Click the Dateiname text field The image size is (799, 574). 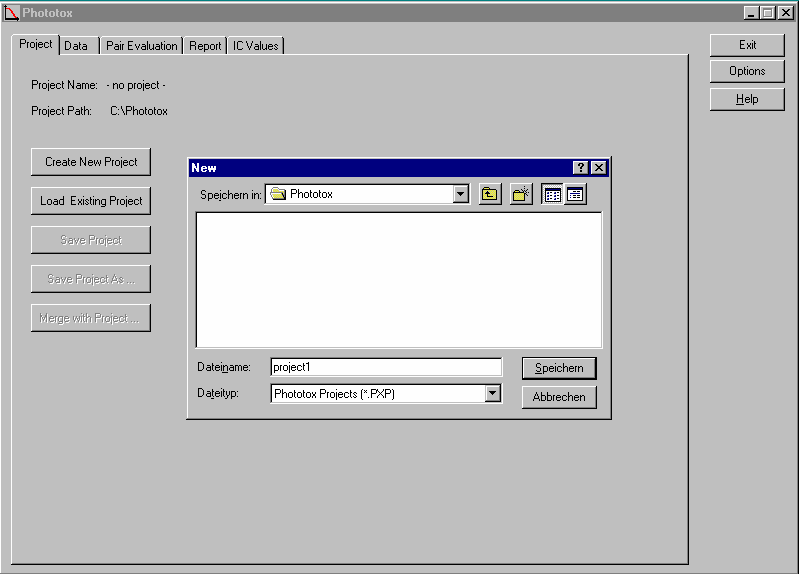pyautogui.click(x=385, y=367)
